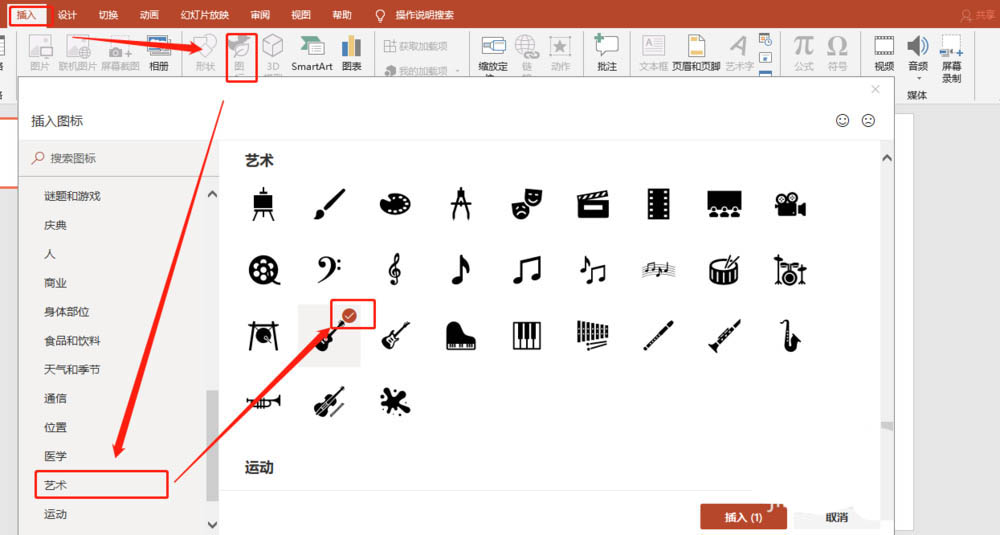
Task: Open the 医学 category
Action: tap(55, 456)
